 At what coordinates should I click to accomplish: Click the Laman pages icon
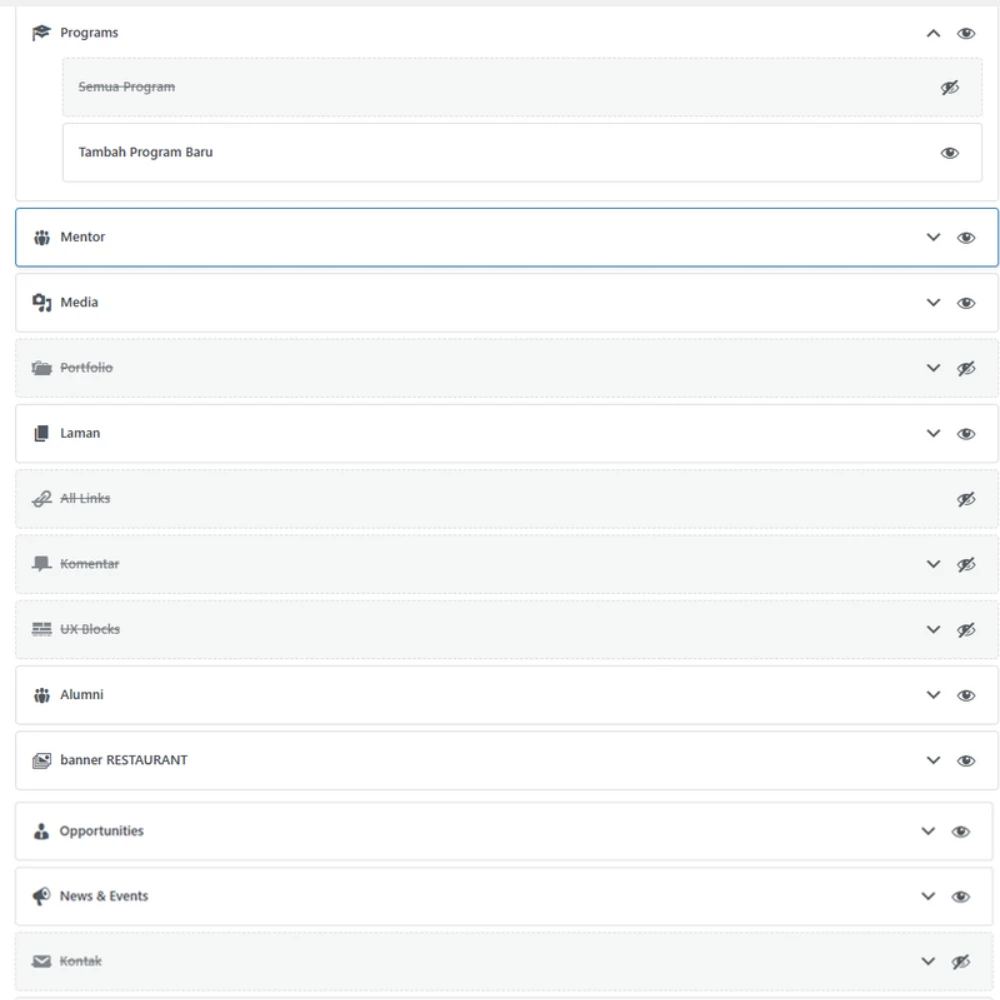(x=41, y=434)
